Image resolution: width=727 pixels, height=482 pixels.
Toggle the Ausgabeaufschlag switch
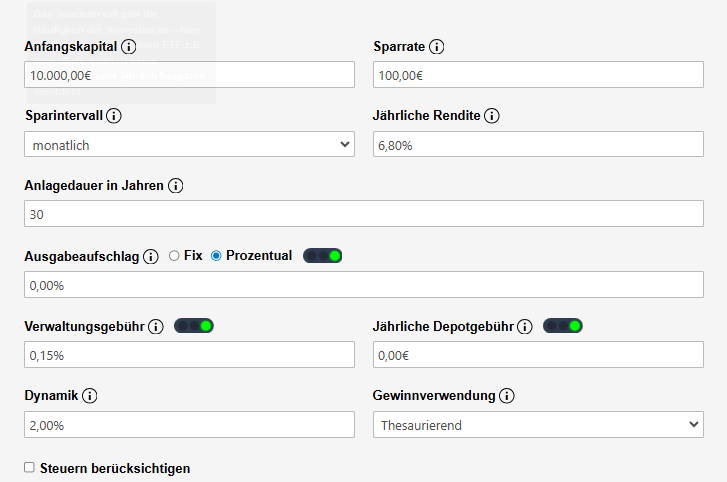[x=323, y=256]
